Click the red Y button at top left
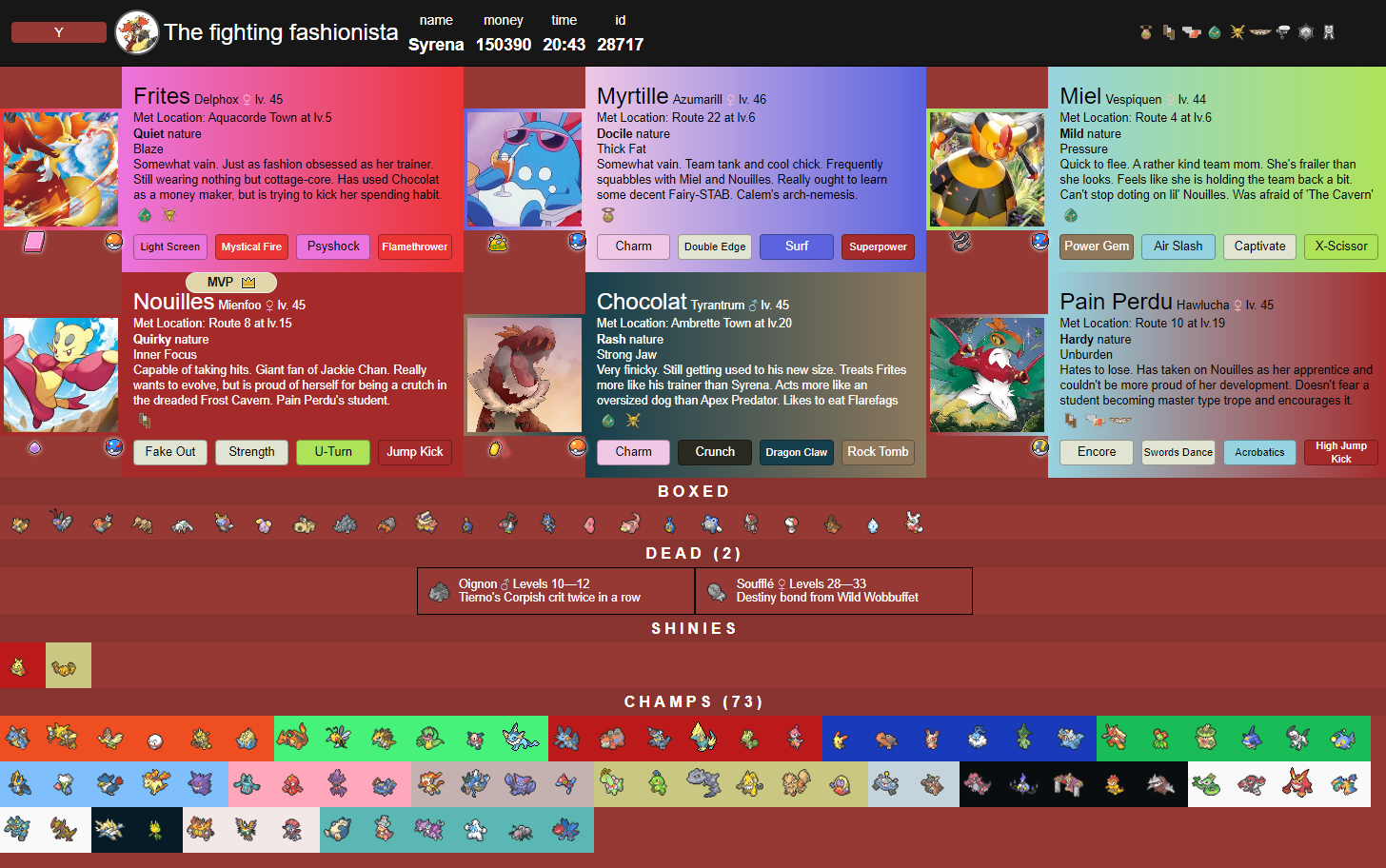This screenshot has width=1386, height=868. tap(59, 32)
